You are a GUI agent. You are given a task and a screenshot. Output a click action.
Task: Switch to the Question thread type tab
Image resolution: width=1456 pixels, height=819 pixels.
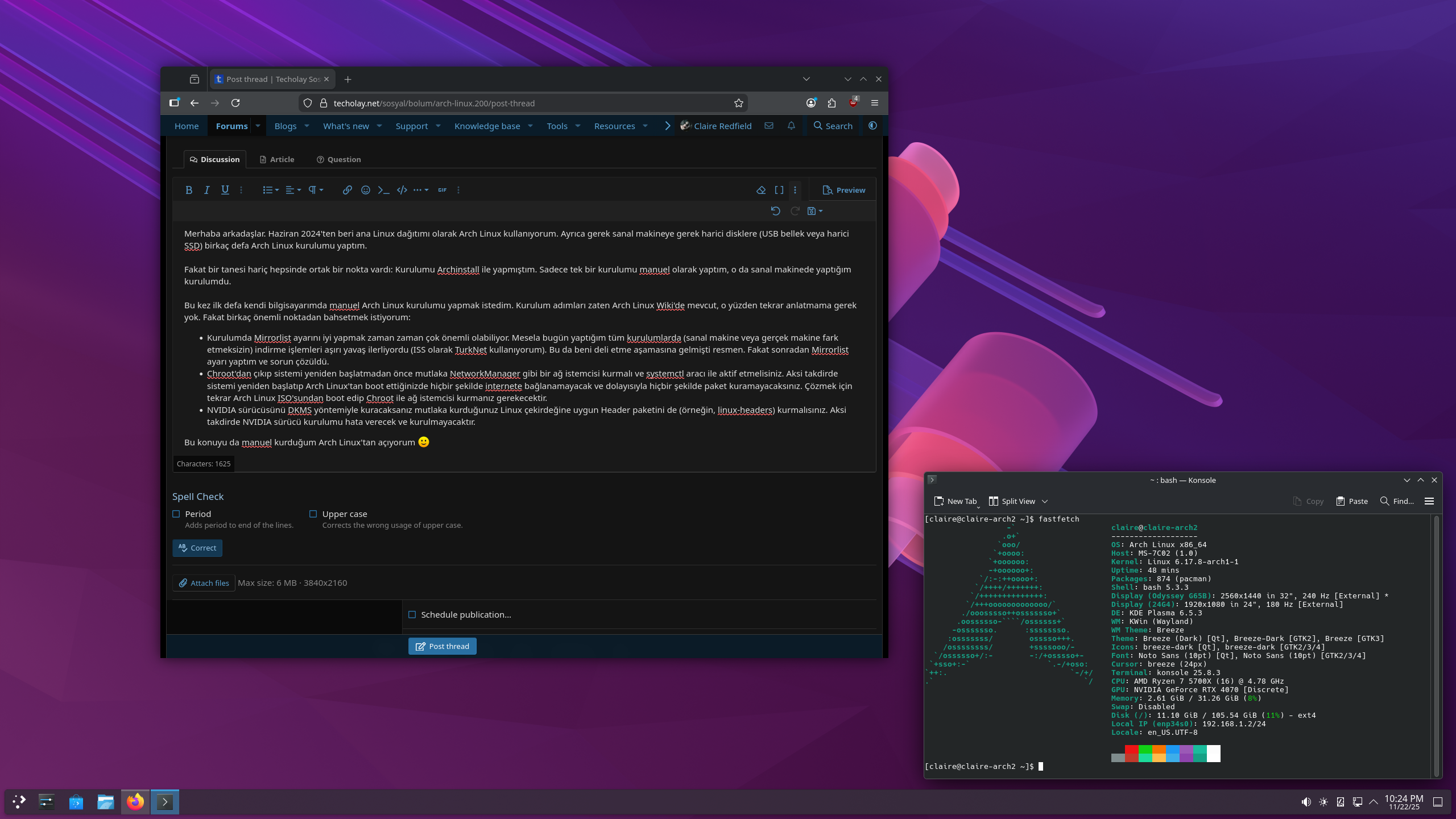(x=339, y=159)
